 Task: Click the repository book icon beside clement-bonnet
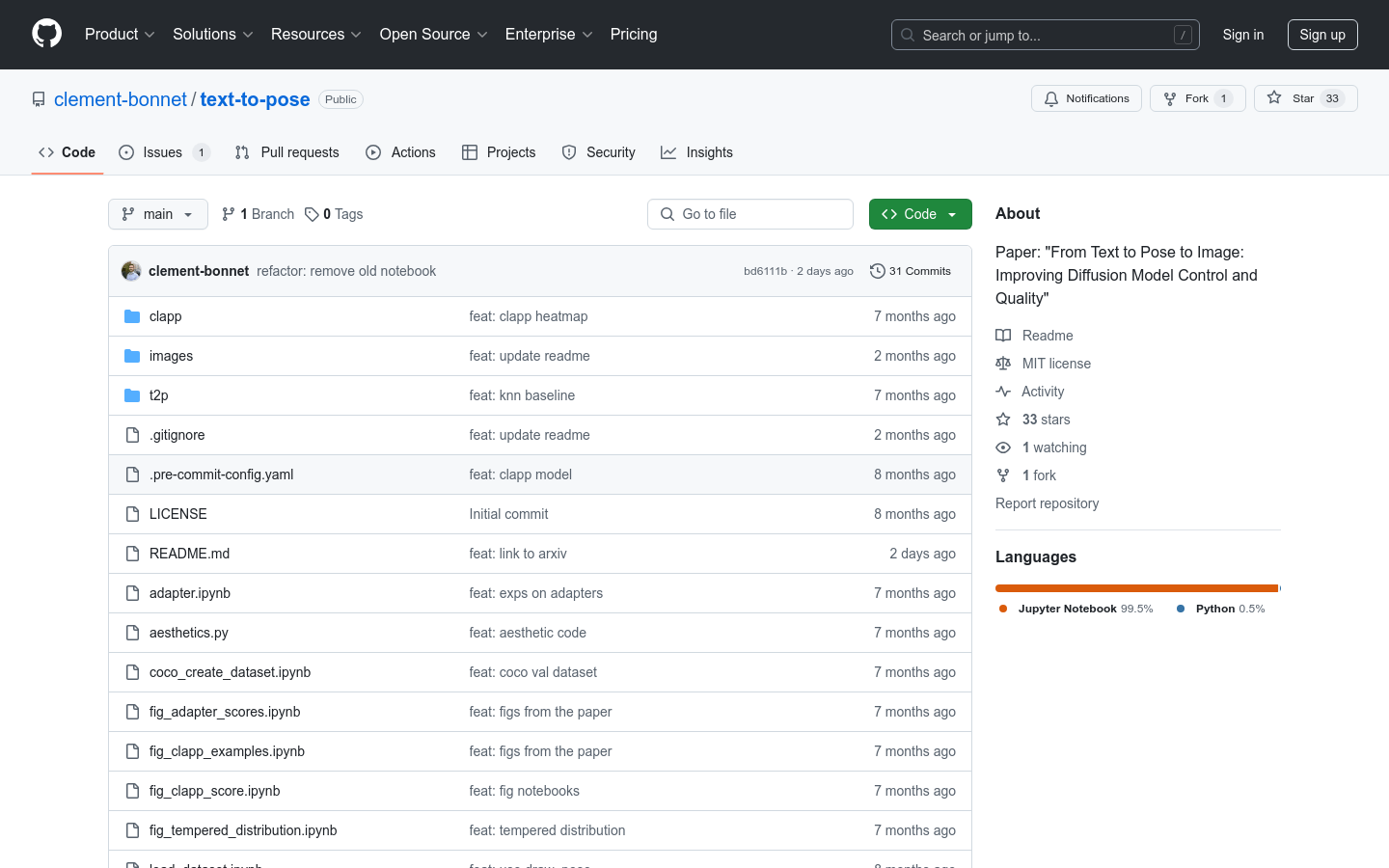pos(39,99)
